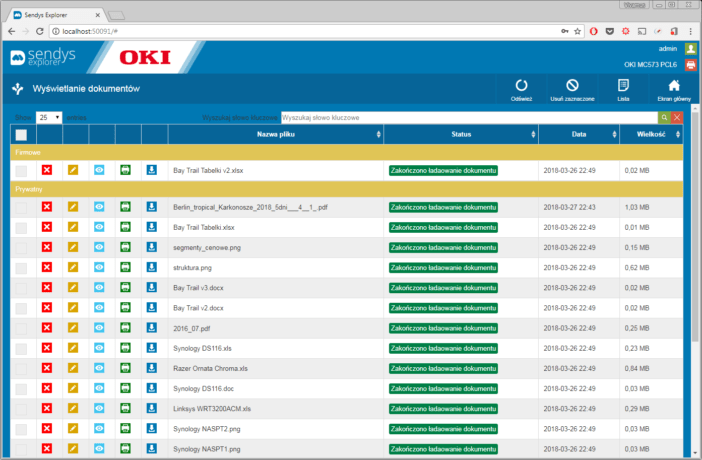
Task: Toggle the select-all checkbox in header
Action: pyautogui.click(x=21, y=135)
